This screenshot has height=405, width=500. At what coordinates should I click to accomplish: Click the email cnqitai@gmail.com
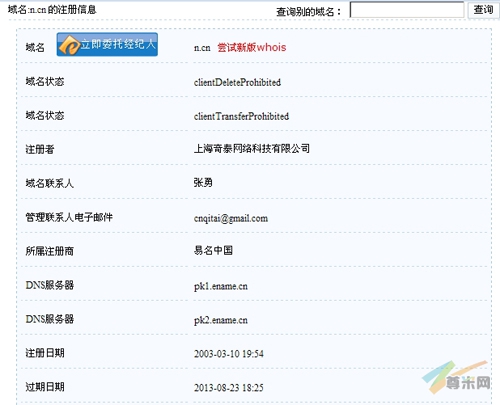click(231, 218)
